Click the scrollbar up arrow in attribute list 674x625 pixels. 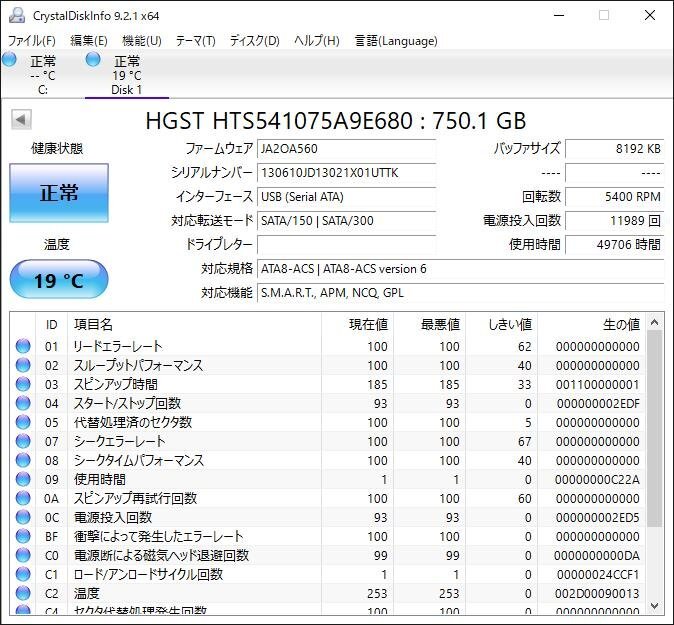pos(654,322)
